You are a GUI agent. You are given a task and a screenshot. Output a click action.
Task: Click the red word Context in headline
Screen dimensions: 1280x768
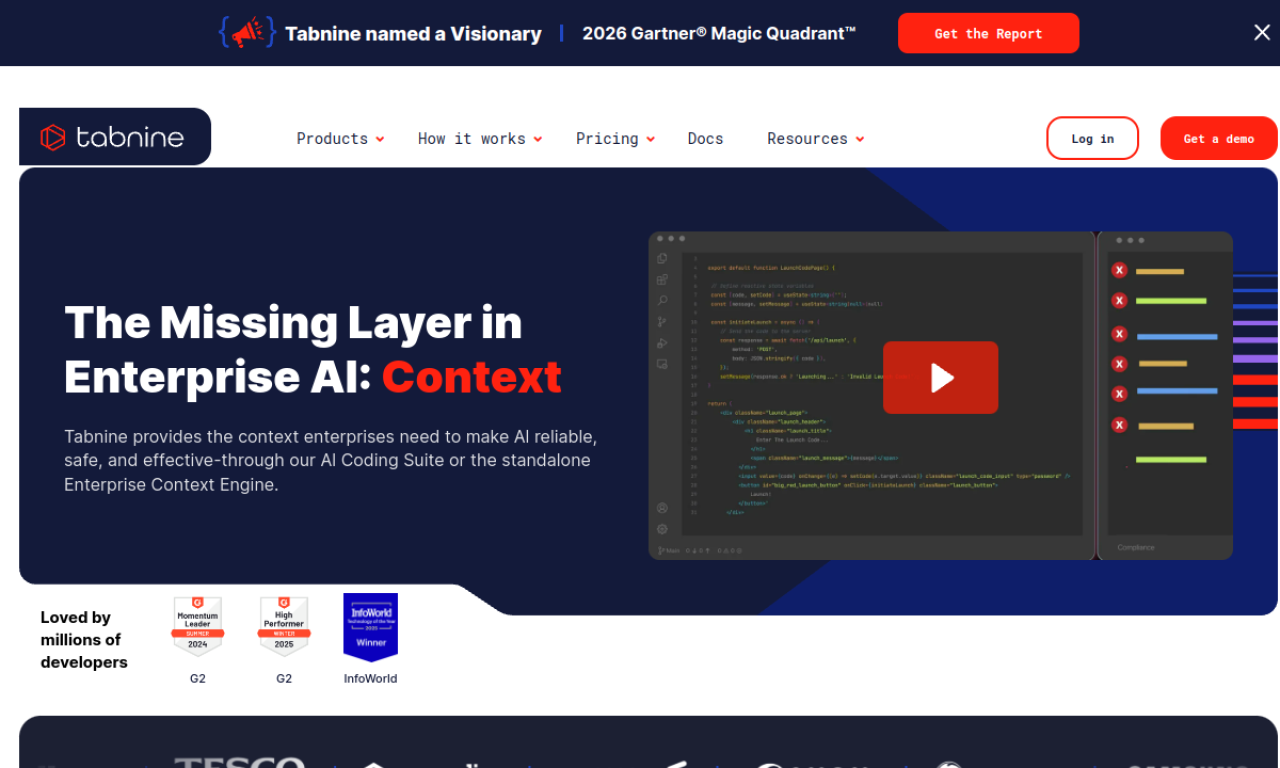coord(472,377)
